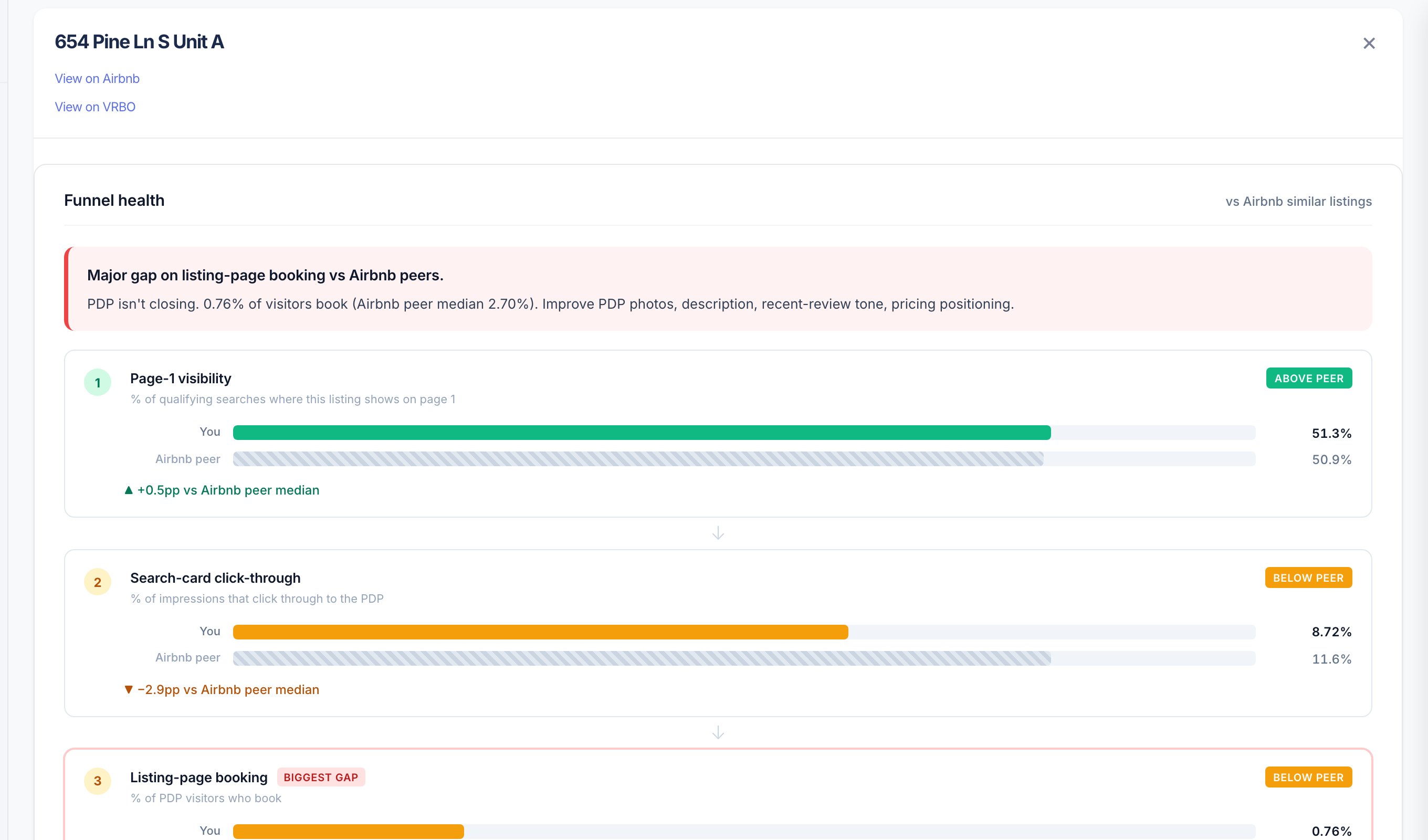
Task: Click the green You bar for Page-1 visibility
Action: tap(642, 433)
